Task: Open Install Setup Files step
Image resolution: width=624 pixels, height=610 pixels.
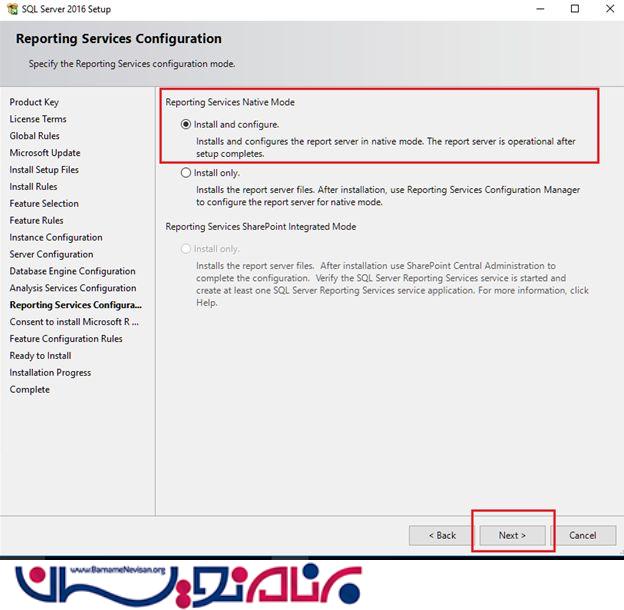Action: click(x=44, y=170)
